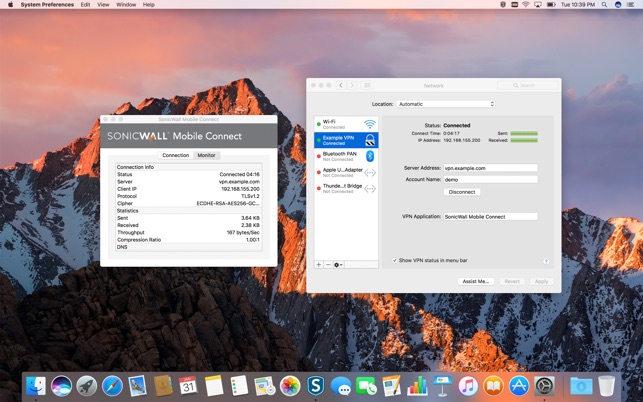The width and height of the screenshot is (643, 402).
Task: Open the SonicWall Mobile Connect dock icon
Action: point(316,385)
